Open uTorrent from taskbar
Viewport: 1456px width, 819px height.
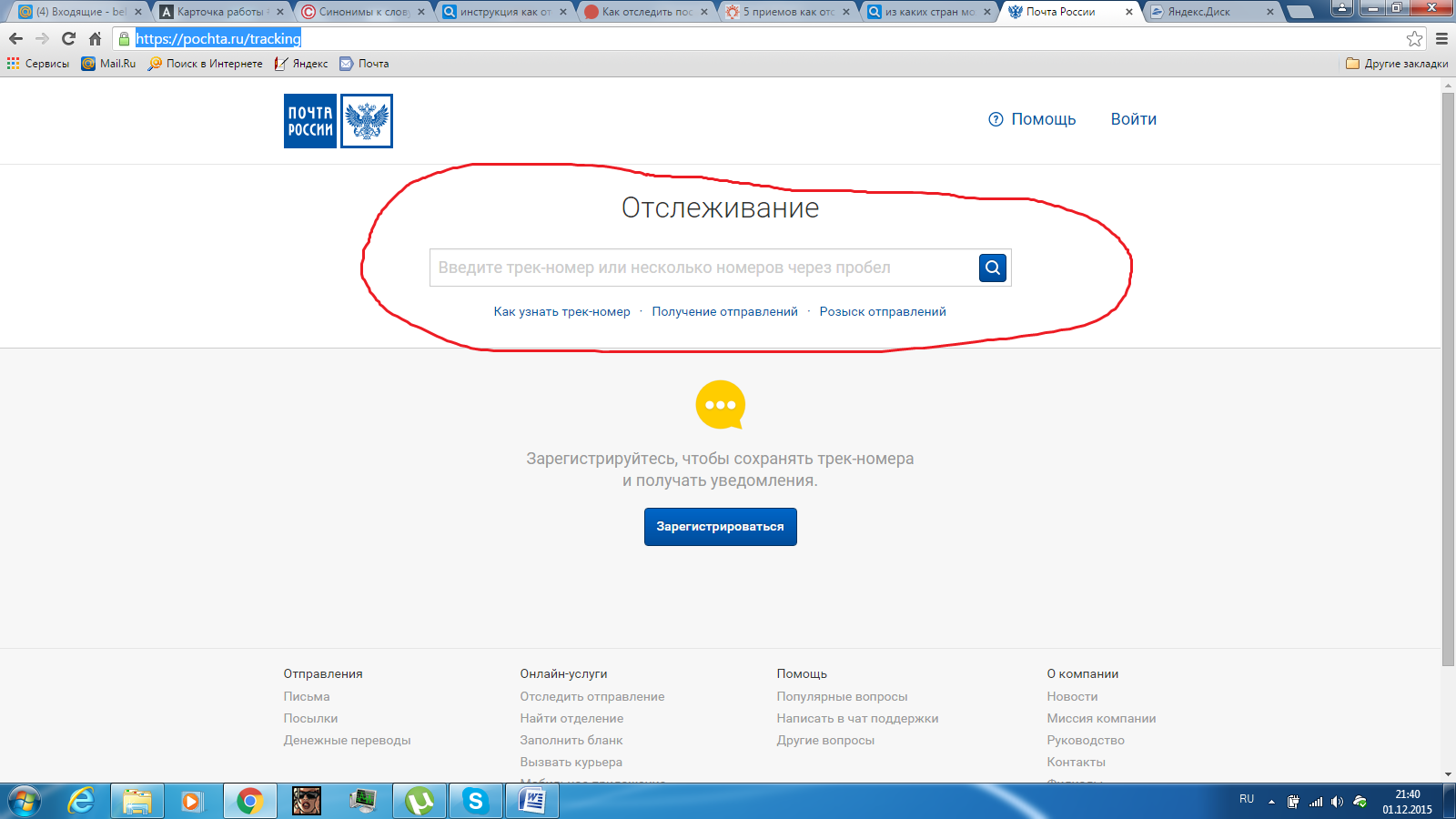click(420, 801)
